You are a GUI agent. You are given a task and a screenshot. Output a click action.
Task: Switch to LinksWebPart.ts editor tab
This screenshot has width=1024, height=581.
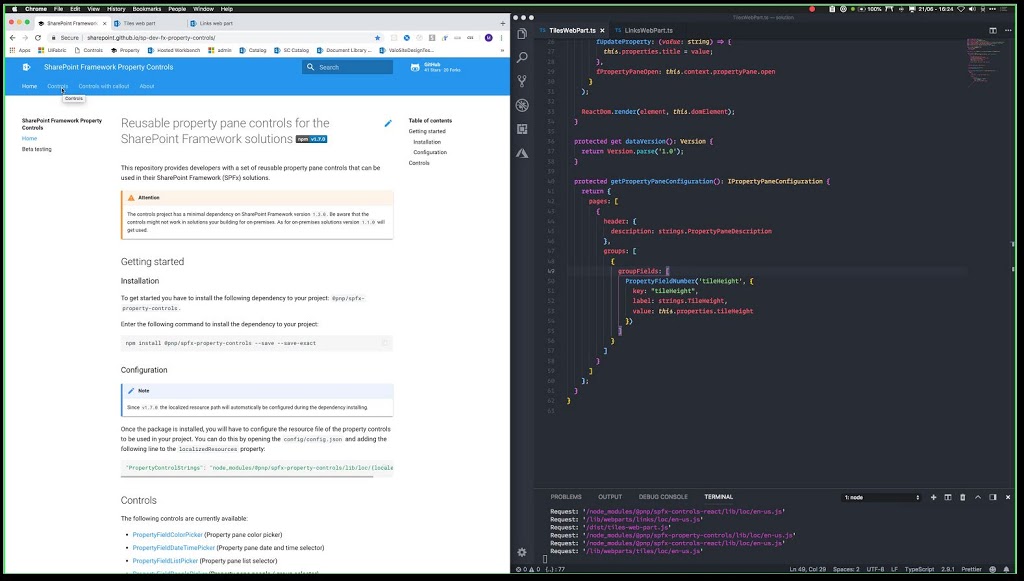[x=643, y=31]
